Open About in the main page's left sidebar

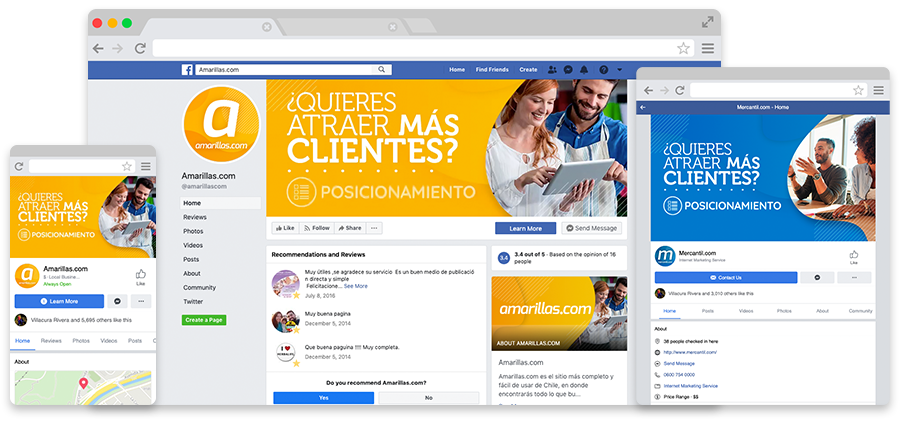click(x=192, y=273)
